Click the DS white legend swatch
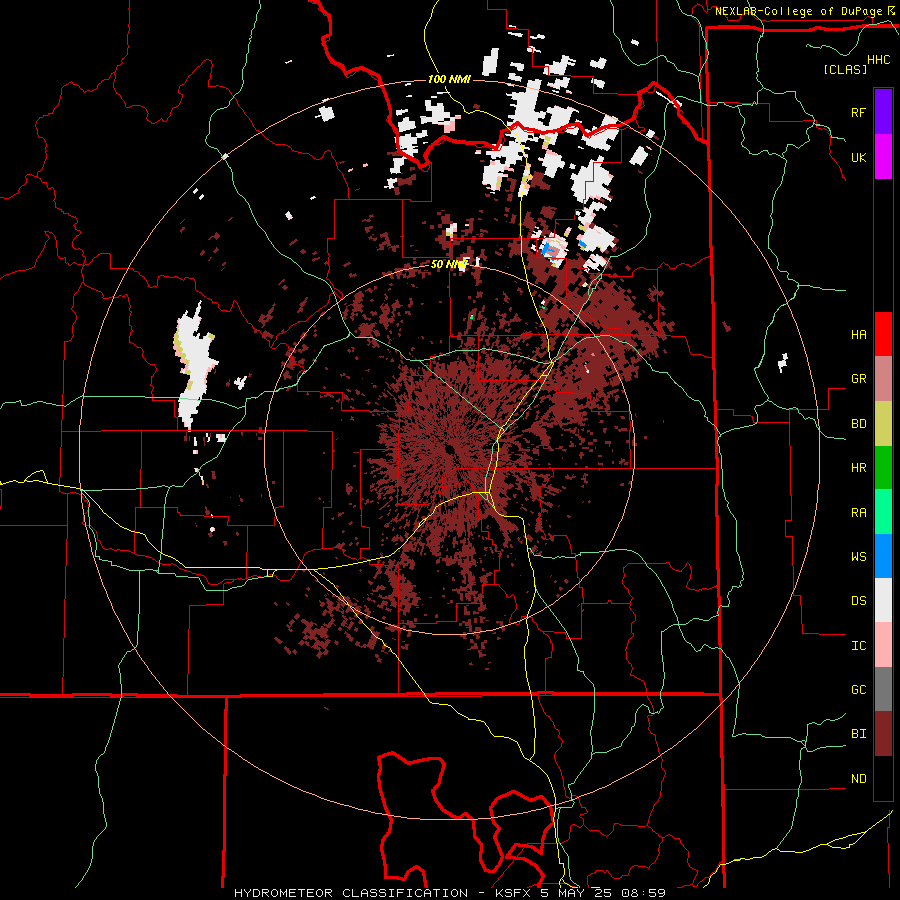The image size is (900, 900). coord(883,600)
